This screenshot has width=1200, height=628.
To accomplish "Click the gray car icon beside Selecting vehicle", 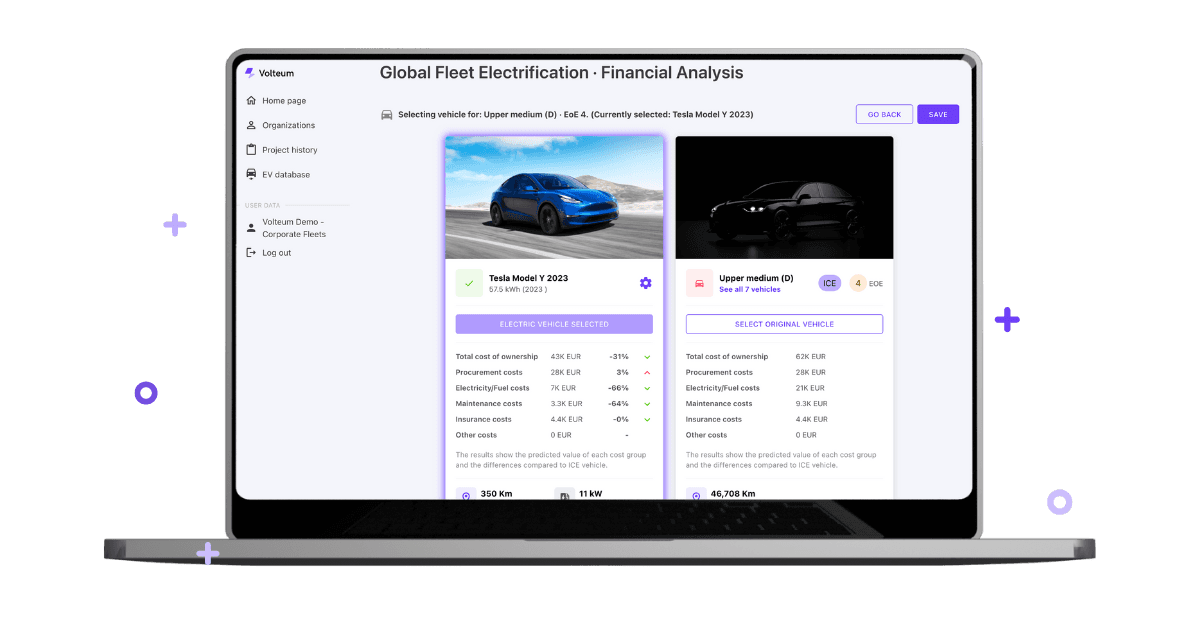I will [x=387, y=115].
